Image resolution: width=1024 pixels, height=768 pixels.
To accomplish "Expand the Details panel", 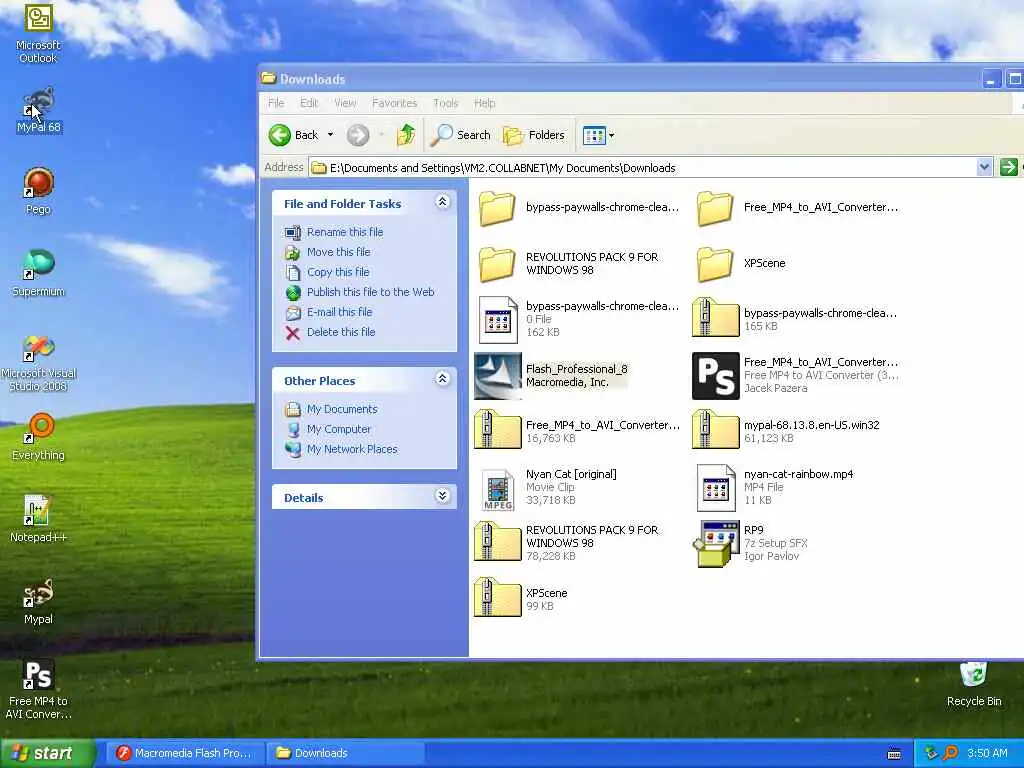I will point(442,496).
